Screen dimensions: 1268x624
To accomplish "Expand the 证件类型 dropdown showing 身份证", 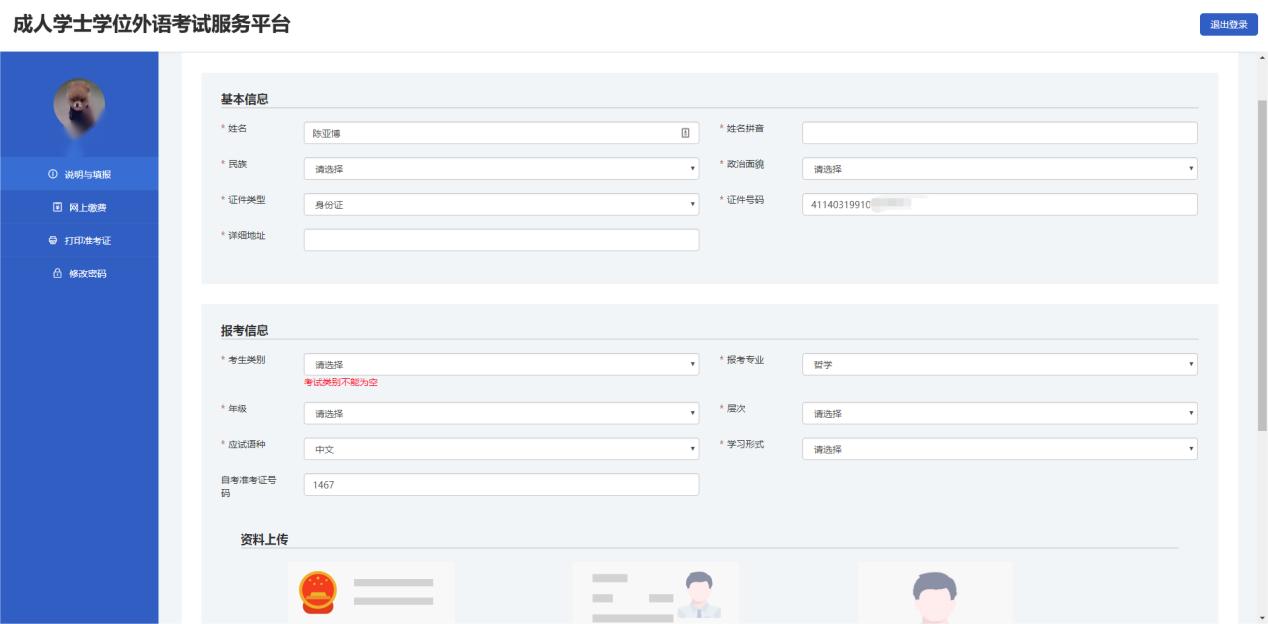I will [501, 204].
